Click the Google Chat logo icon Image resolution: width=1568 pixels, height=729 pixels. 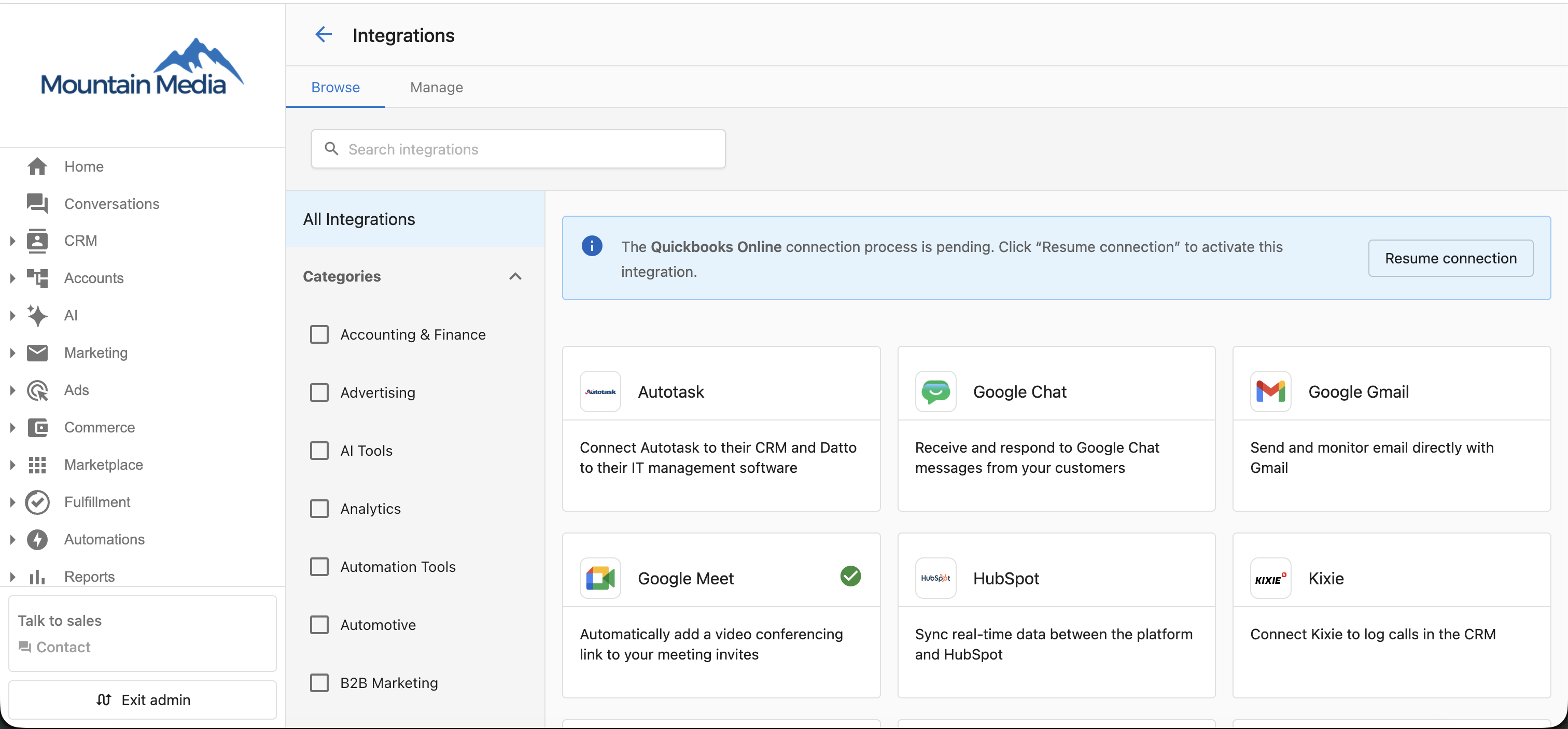[935, 391]
